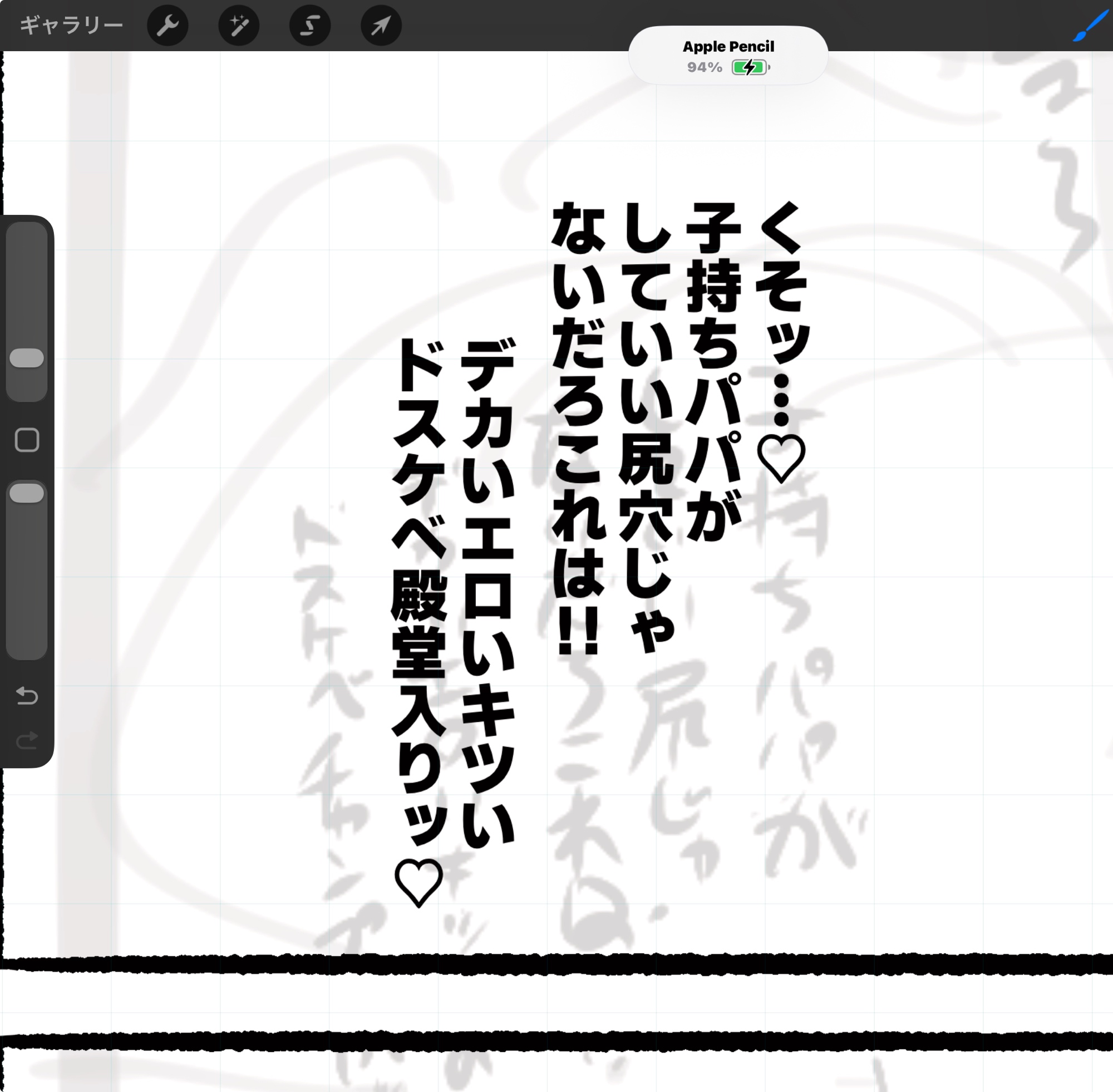This screenshot has width=1113, height=1092.
Task: Tap the Redo arrow in sidebar
Action: click(x=27, y=740)
